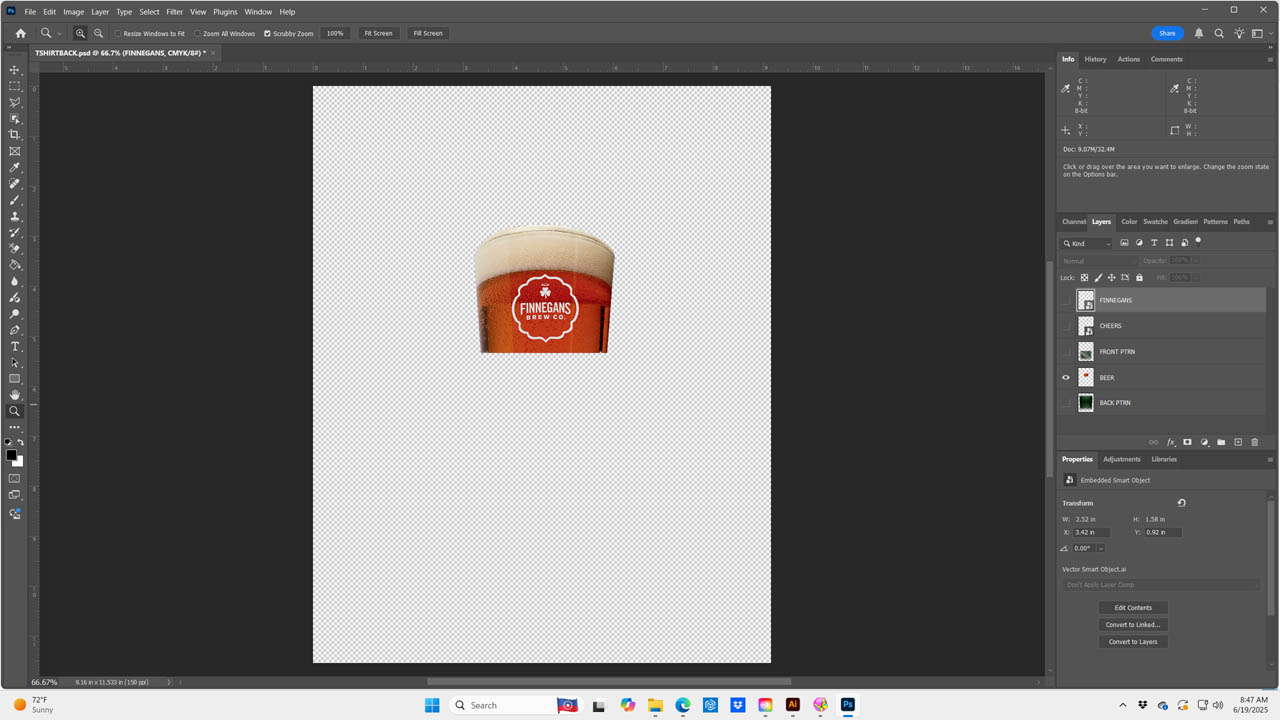This screenshot has height=720, width=1280.
Task: Add layer style via fx icon
Action: coord(1171,442)
